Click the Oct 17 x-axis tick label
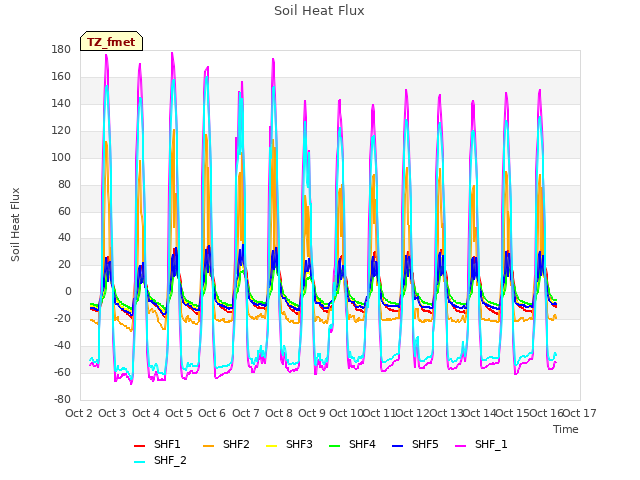 click(580, 413)
